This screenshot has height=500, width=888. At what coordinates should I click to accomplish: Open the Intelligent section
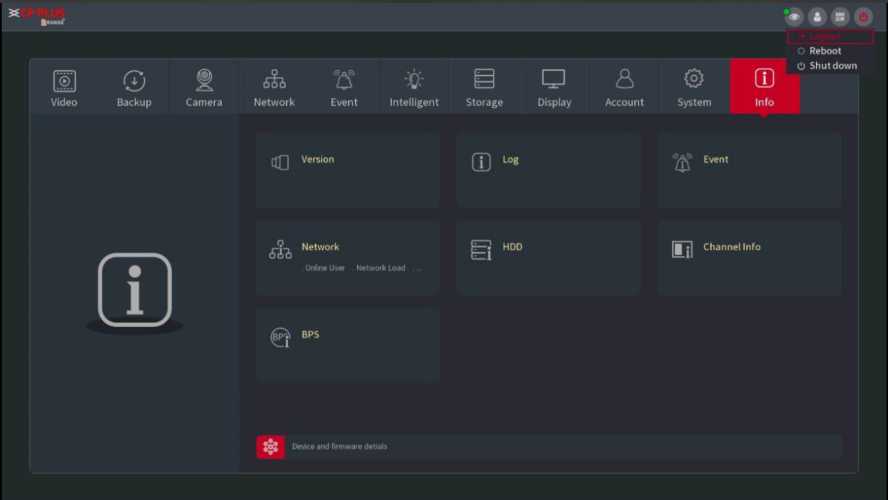(x=414, y=88)
